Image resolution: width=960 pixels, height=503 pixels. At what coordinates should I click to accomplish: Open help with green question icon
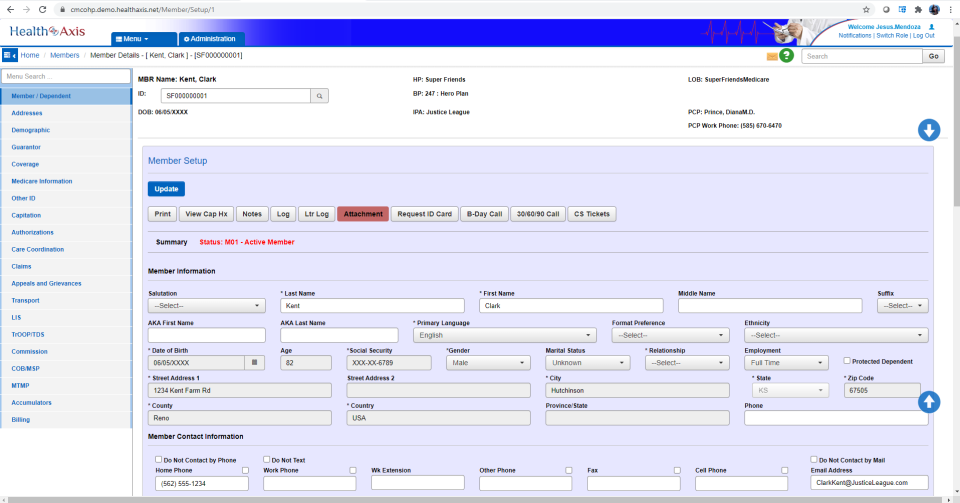coord(787,56)
